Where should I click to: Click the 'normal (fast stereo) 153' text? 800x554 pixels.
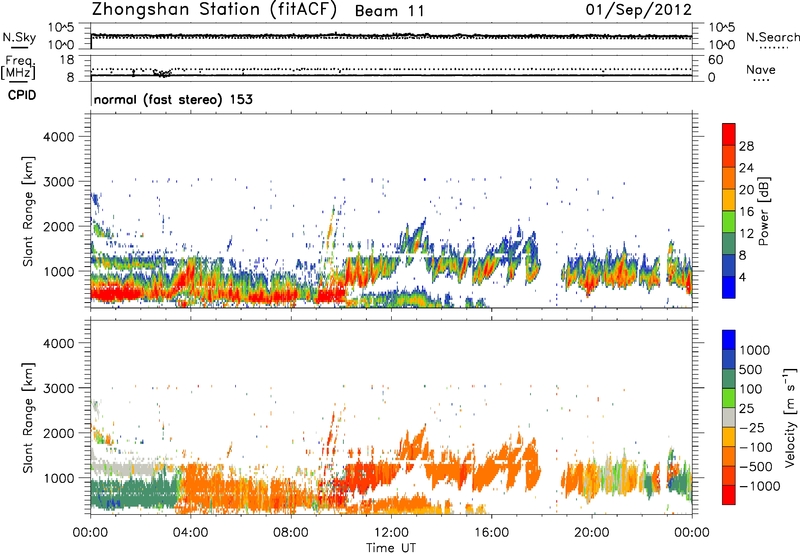pyautogui.click(x=173, y=100)
